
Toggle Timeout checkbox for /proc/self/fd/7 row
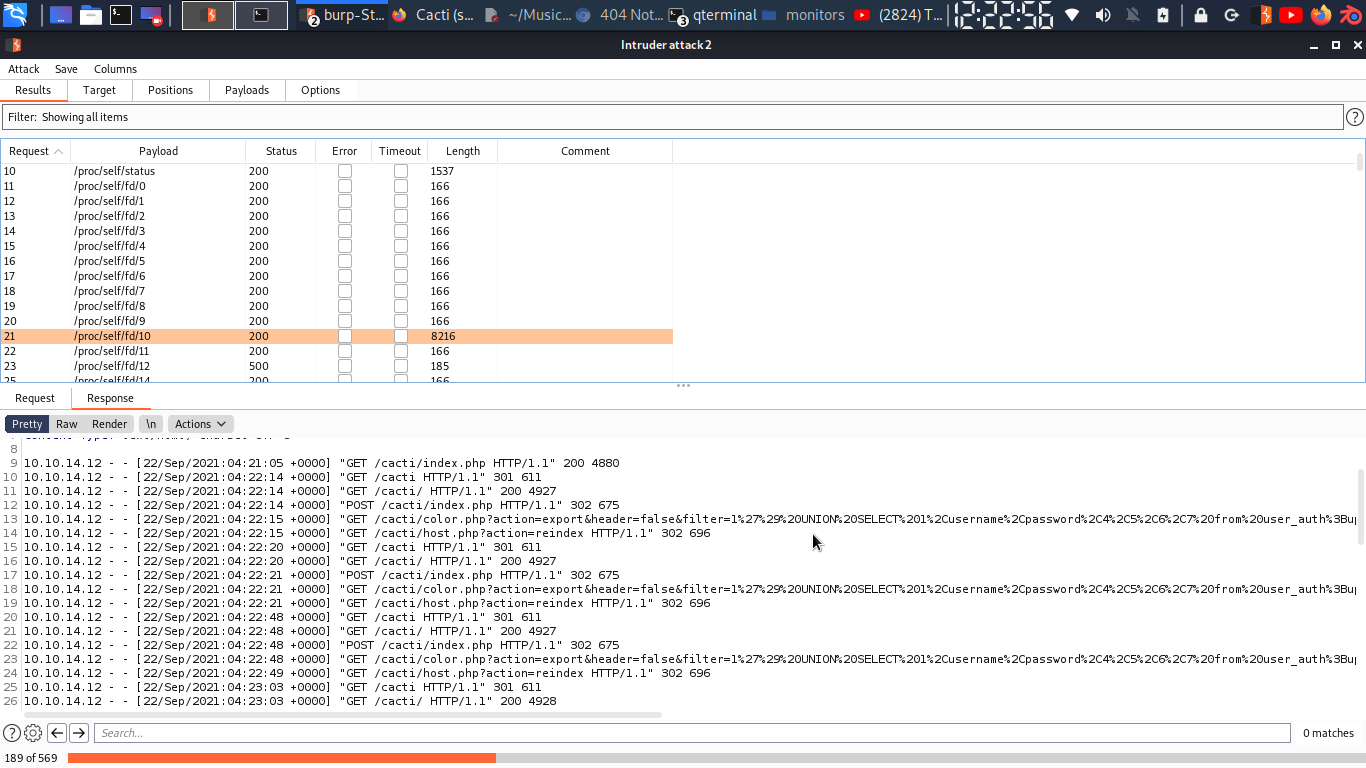(401, 291)
